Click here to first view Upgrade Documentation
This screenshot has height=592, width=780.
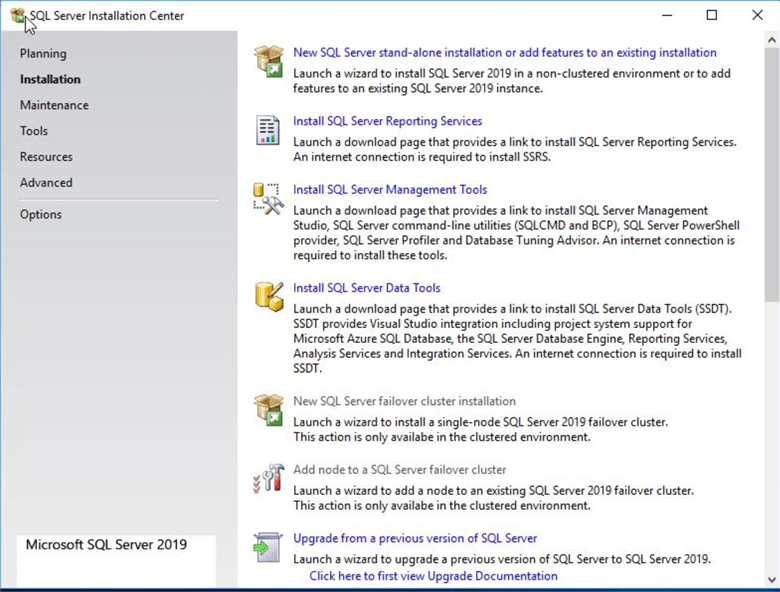click(433, 576)
